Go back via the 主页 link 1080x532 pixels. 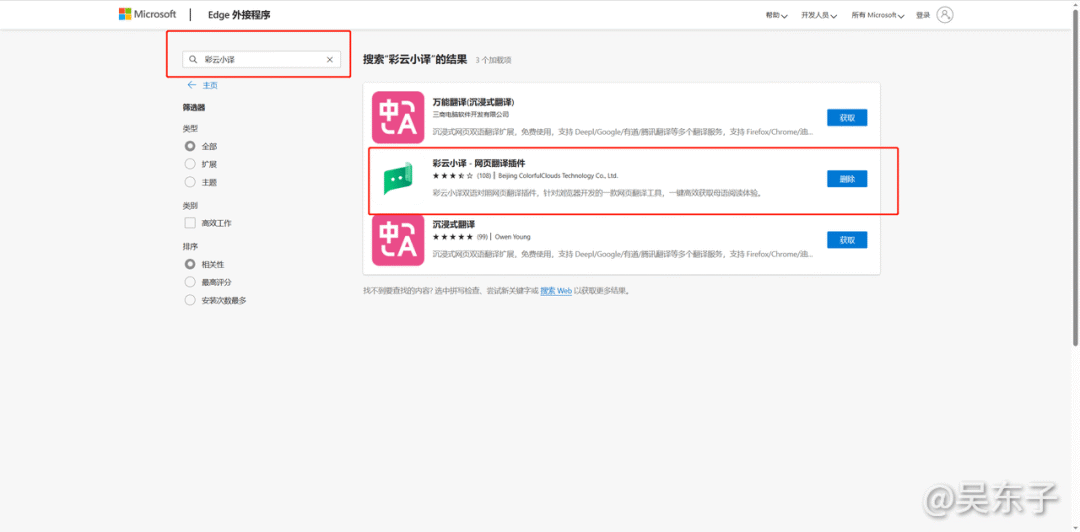tap(210, 85)
